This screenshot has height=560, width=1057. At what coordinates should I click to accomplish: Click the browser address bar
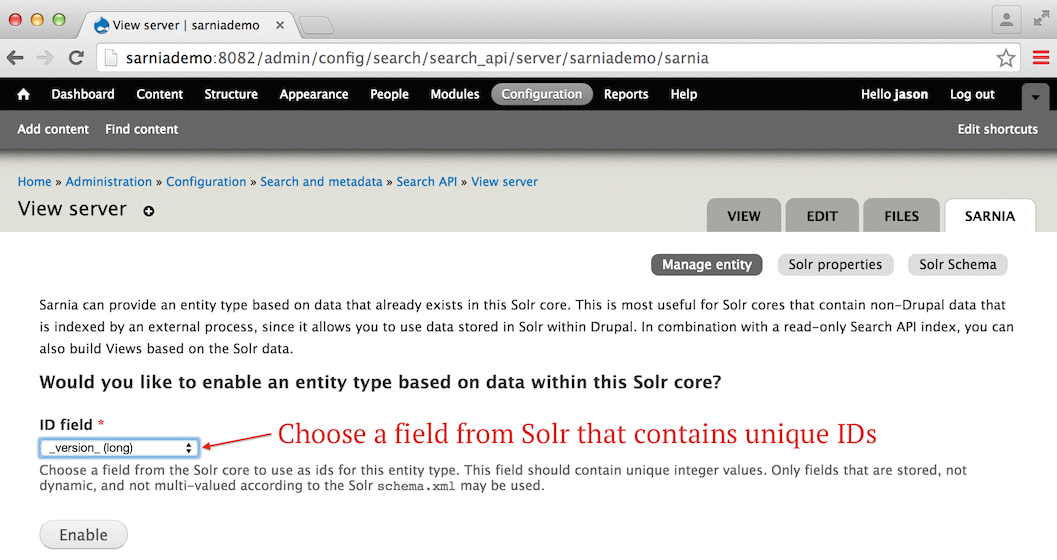(550, 58)
